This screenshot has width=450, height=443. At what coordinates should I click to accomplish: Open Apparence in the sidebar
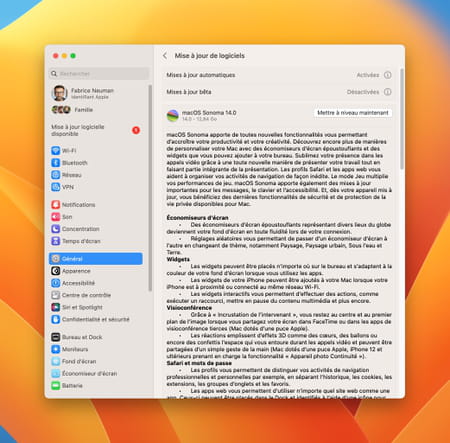tap(96, 271)
